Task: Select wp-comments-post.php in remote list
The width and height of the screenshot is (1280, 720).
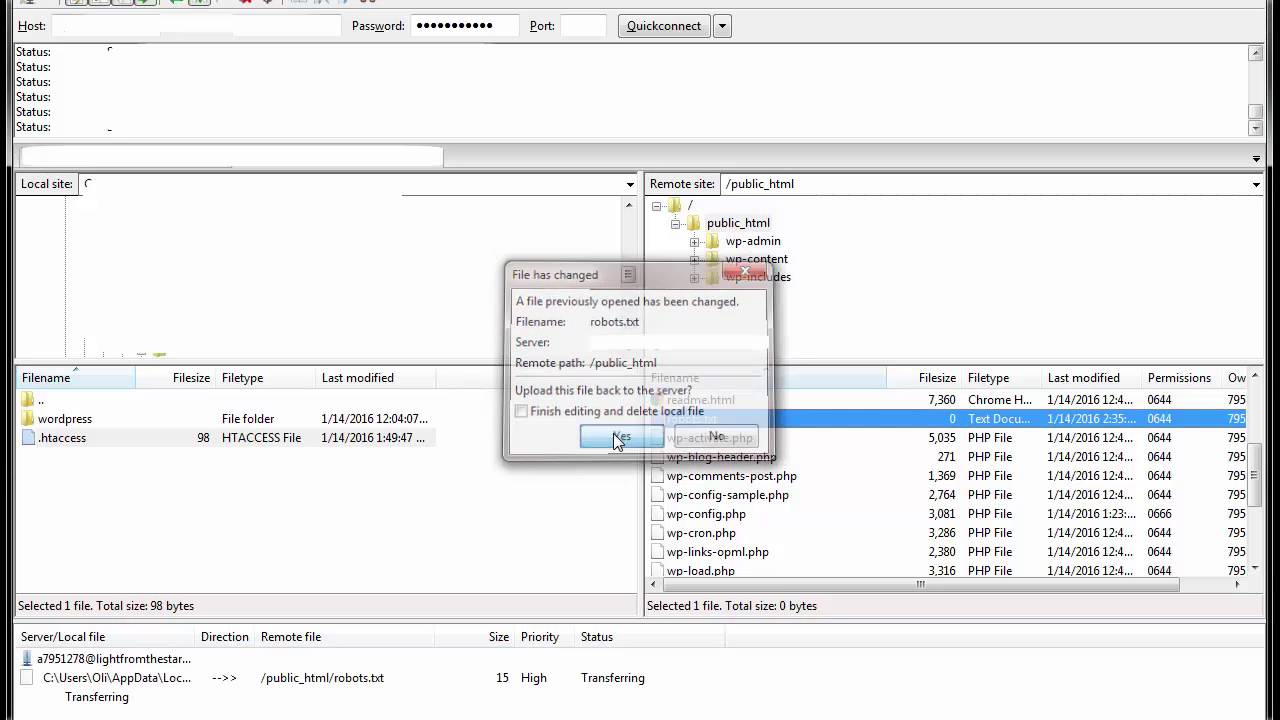Action: click(732, 476)
